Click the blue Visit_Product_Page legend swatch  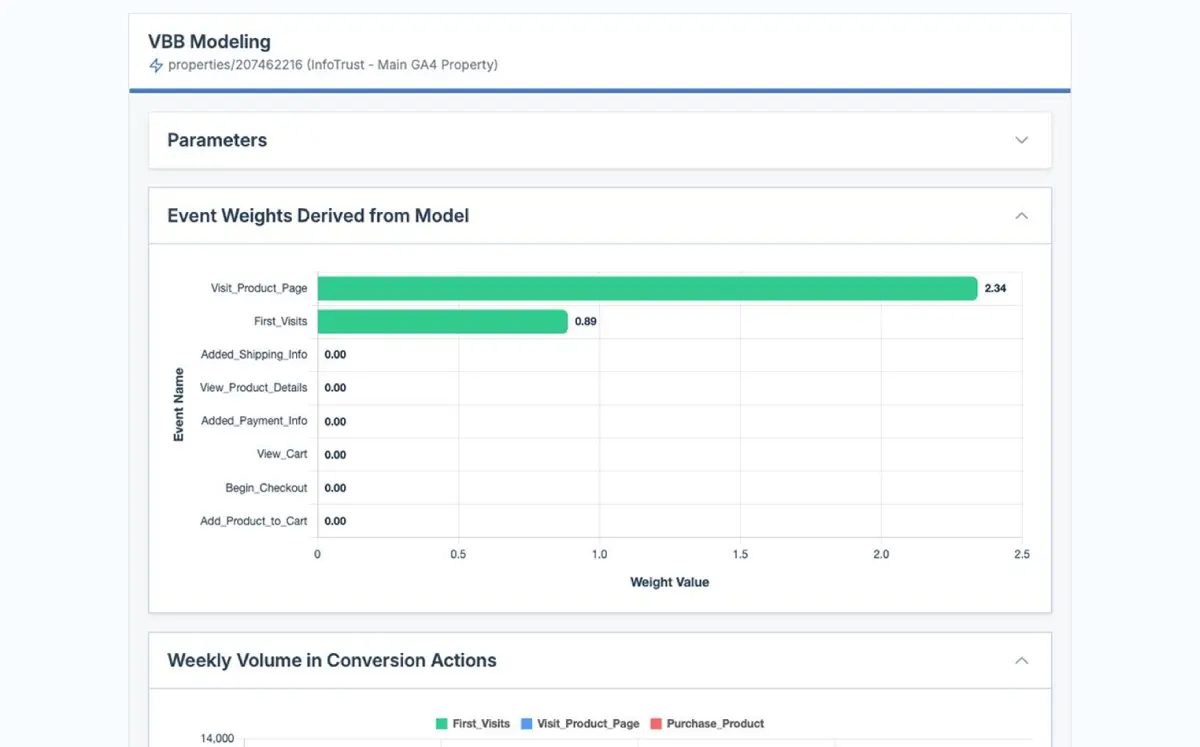(x=526, y=724)
